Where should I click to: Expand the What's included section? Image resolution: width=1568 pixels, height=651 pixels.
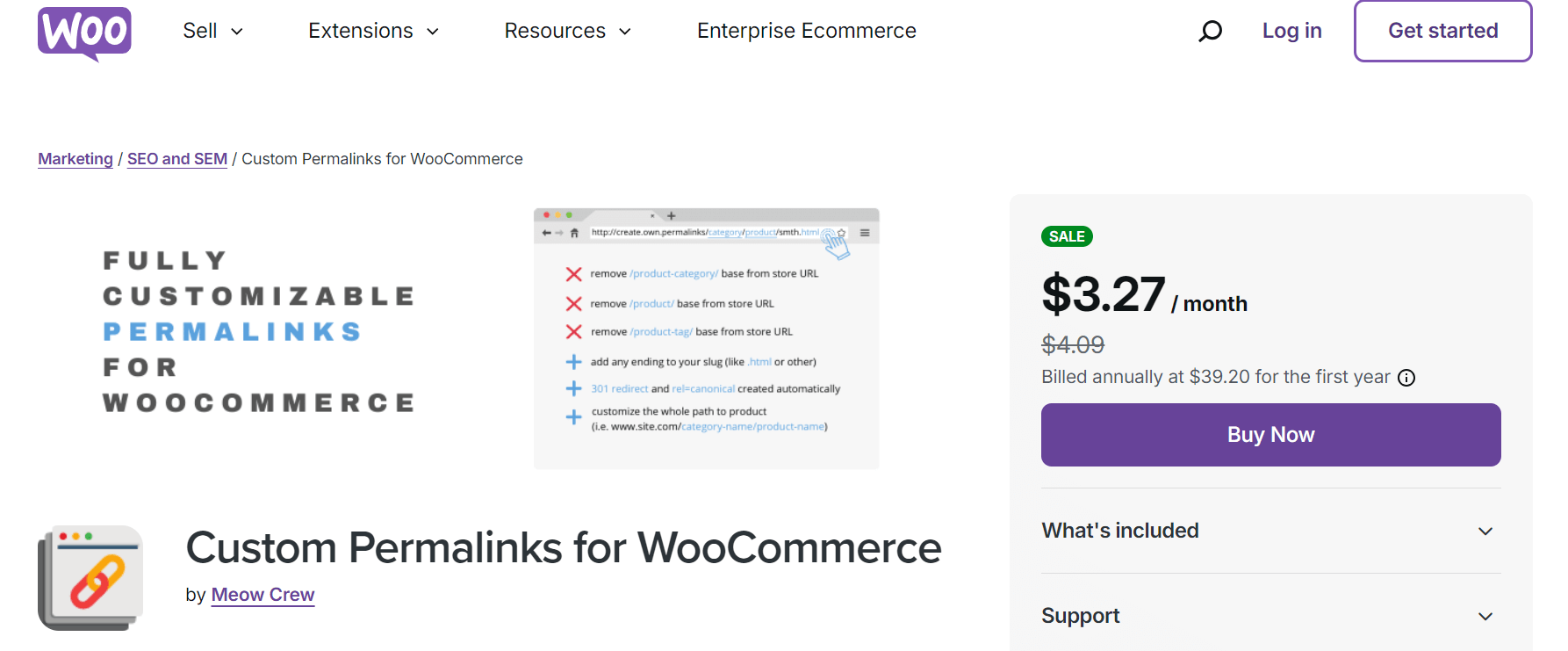click(x=1270, y=531)
